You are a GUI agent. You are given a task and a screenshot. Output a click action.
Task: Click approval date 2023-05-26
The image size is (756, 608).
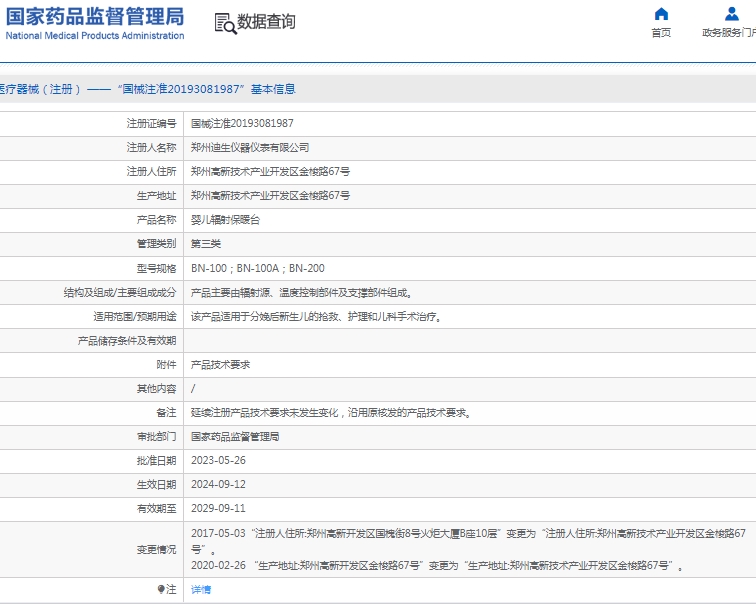pos(218,460)
